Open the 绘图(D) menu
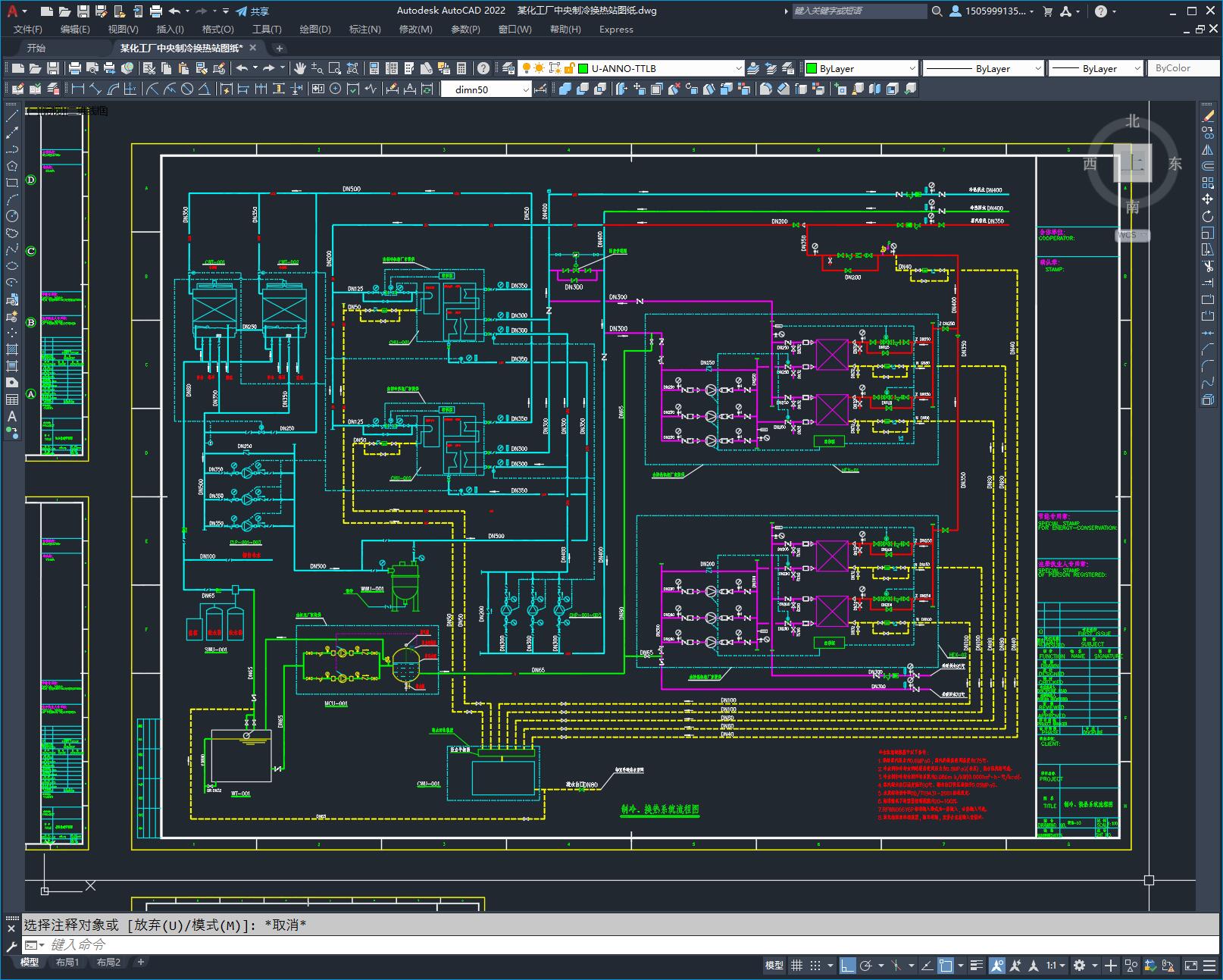 coord(315,29)
